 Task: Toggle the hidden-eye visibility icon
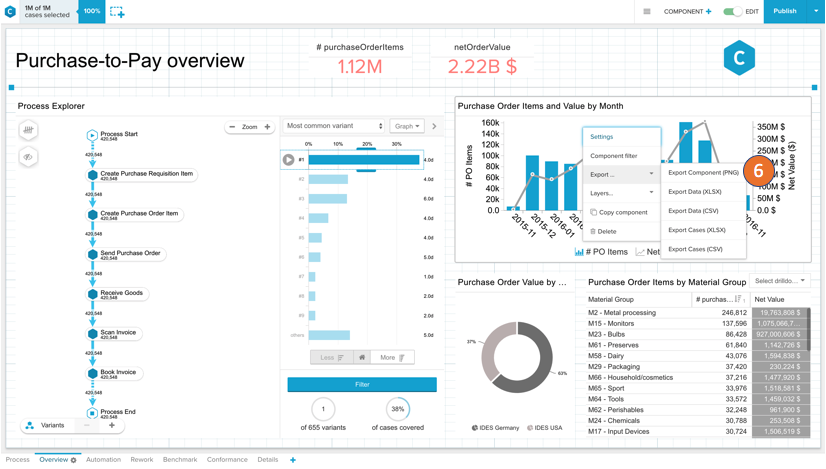pos(28,157)
